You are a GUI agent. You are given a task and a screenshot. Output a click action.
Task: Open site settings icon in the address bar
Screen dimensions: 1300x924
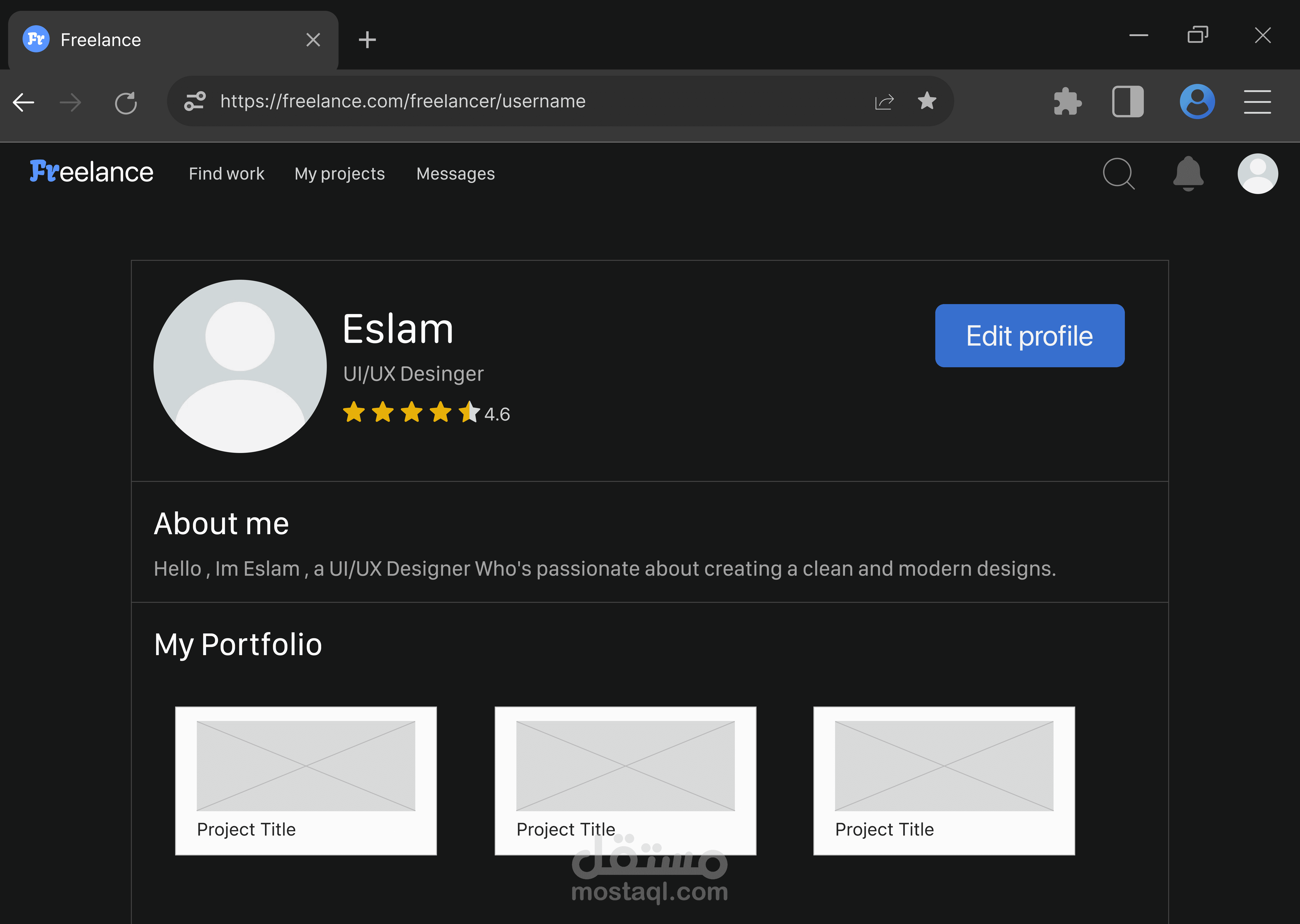(x=195, y=101)
